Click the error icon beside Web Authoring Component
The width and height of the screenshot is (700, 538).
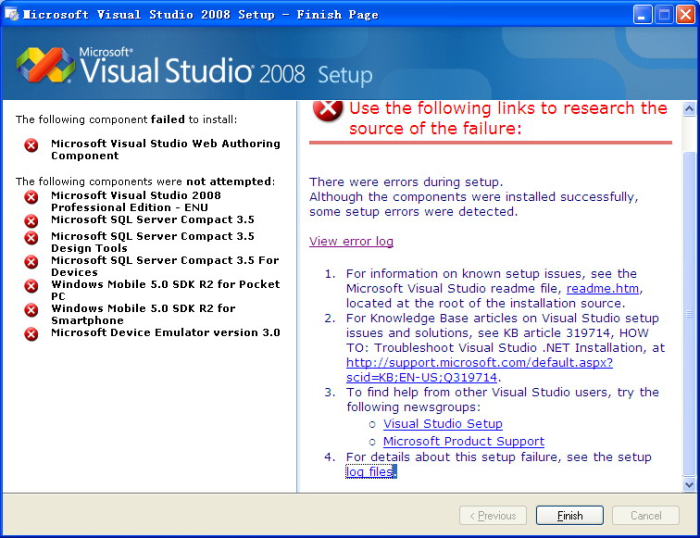31,145
